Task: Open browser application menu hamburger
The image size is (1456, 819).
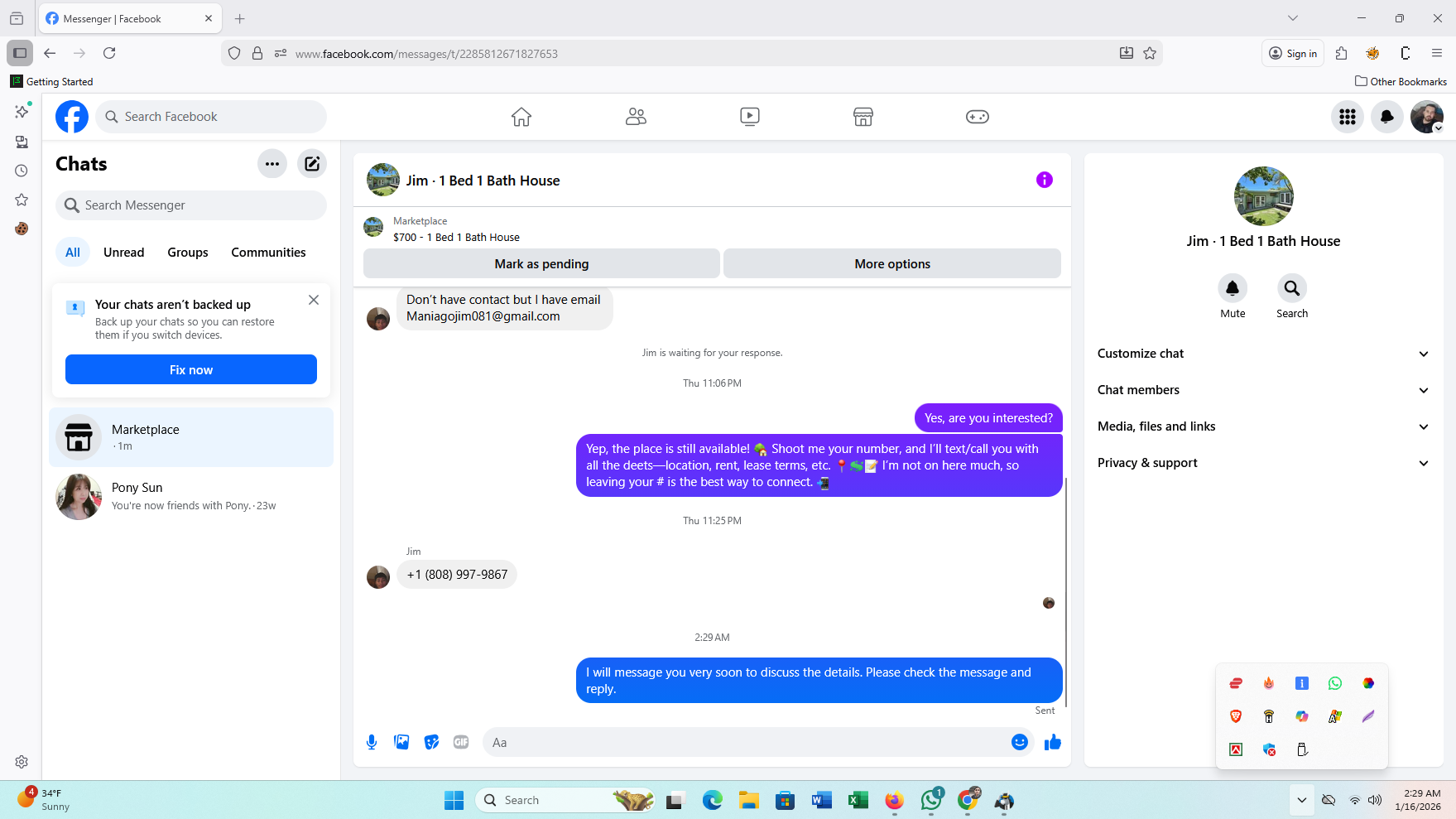Action: point(1437,53)
